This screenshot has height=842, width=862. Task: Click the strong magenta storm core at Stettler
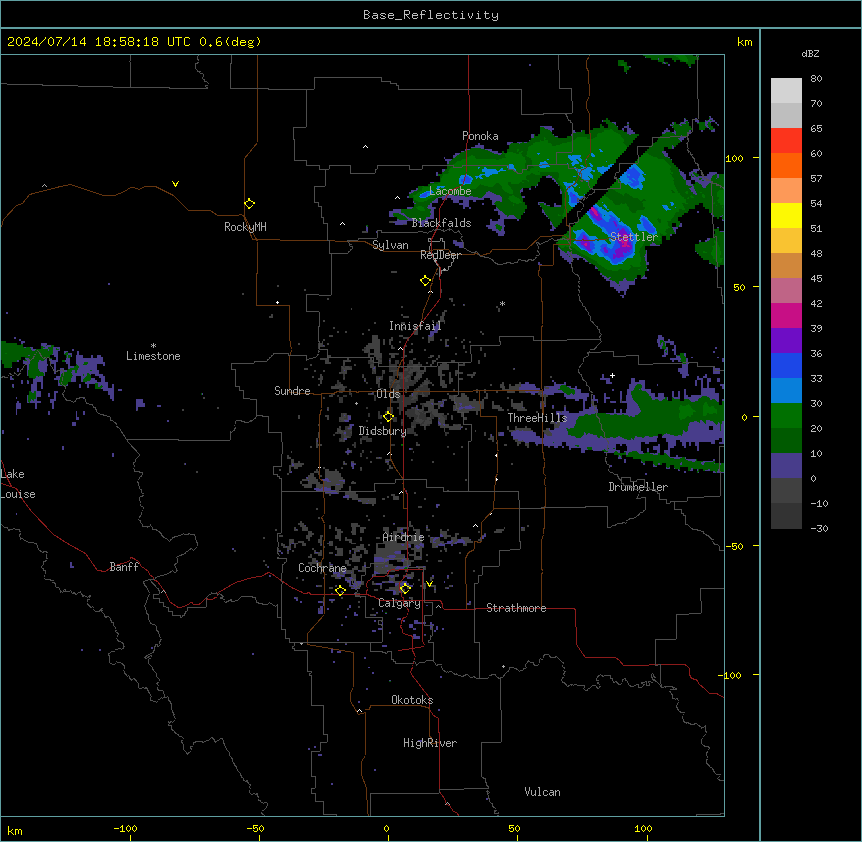click(x=623, y=248)
